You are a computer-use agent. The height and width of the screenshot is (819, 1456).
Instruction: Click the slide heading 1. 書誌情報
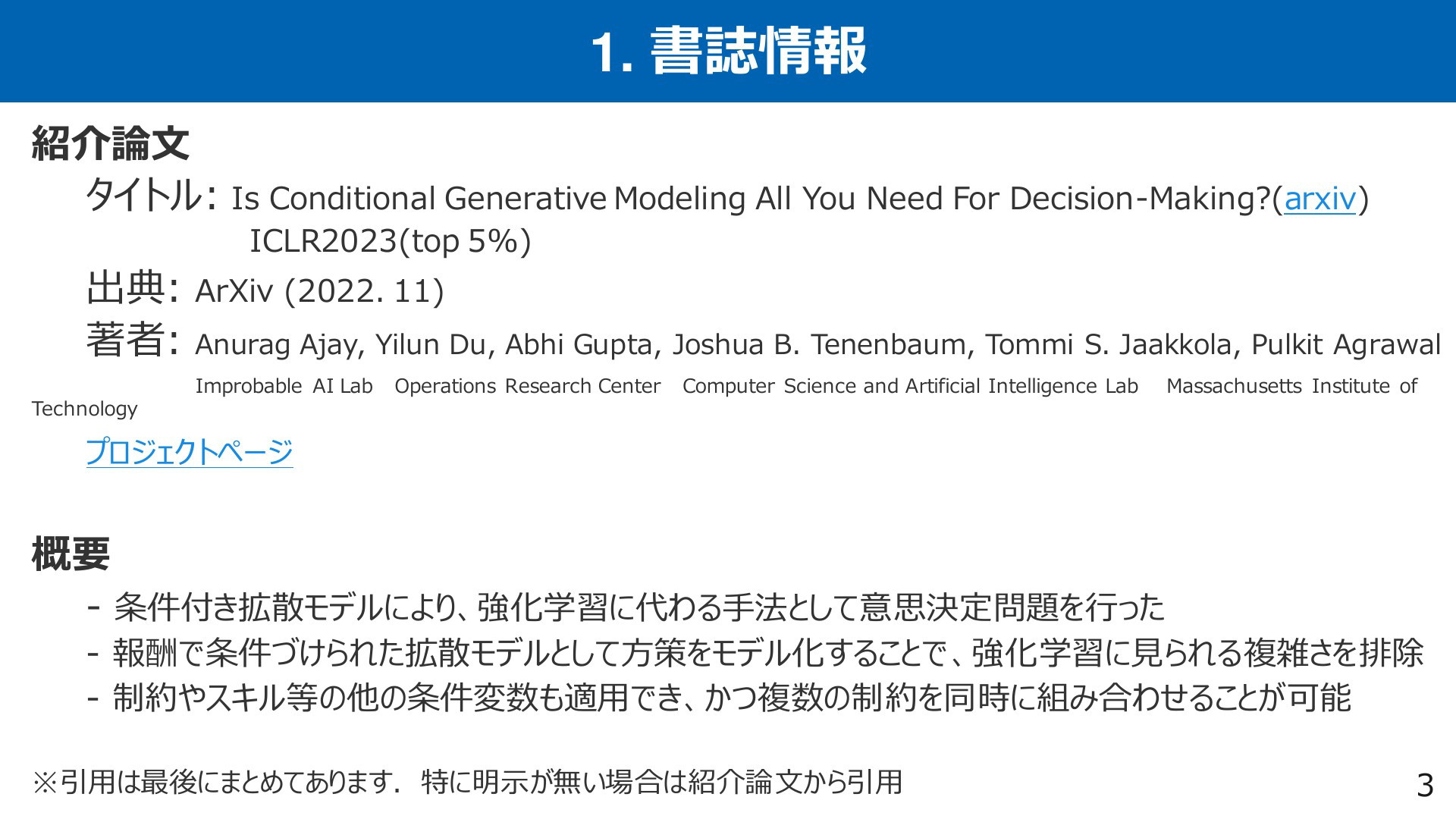728,51
